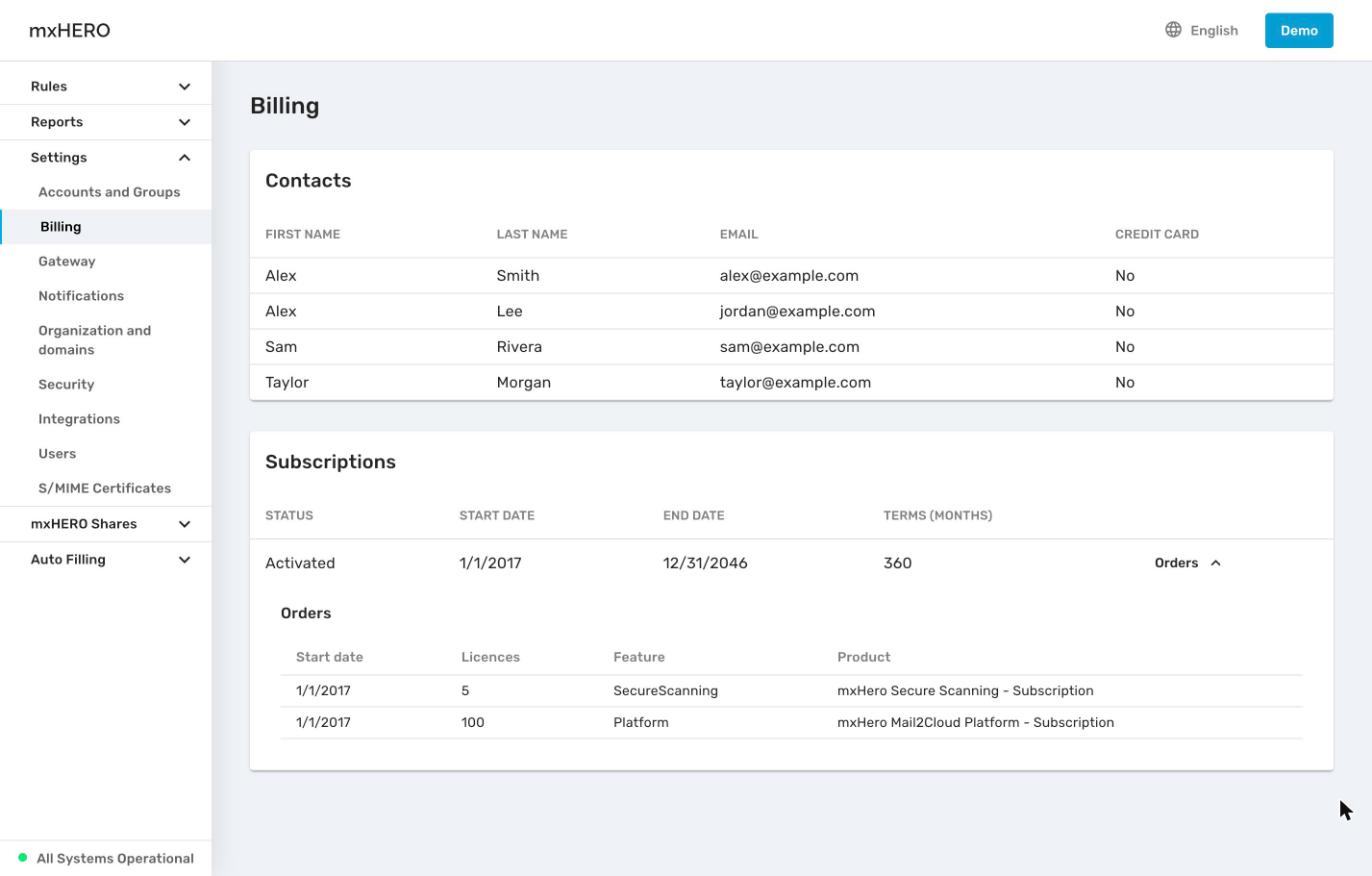Expand the Auto Filling chevron
Image resolution: width=1372 pixels, height=876 pixels.
[184, 560]
